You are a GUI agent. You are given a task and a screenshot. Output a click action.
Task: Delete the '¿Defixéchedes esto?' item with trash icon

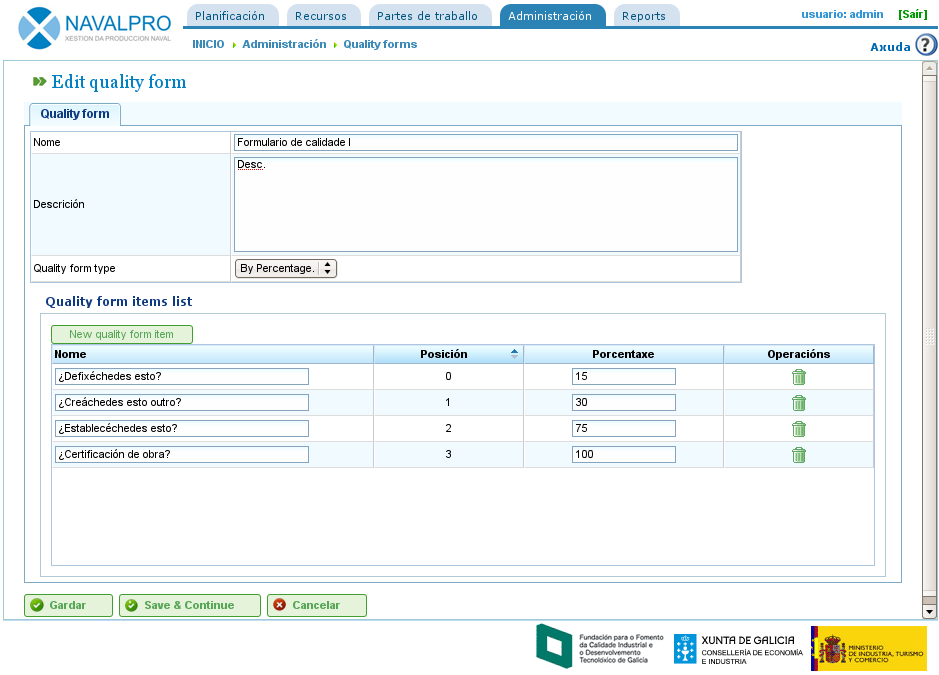click(798, 377)
